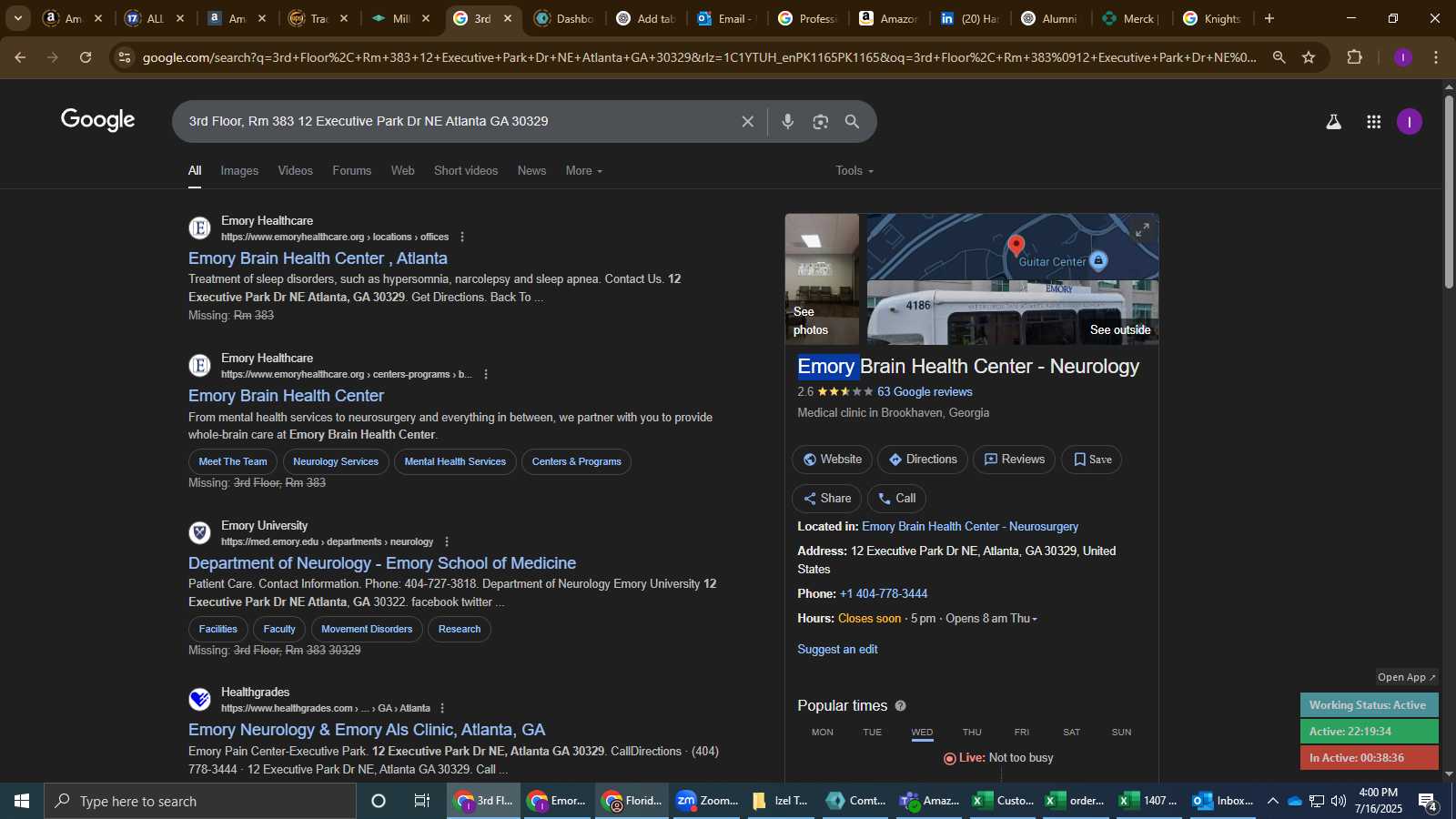The height and width of the screenshot is (819, 1456).
Task: Open the Google account avatar
Action: 1410,121
